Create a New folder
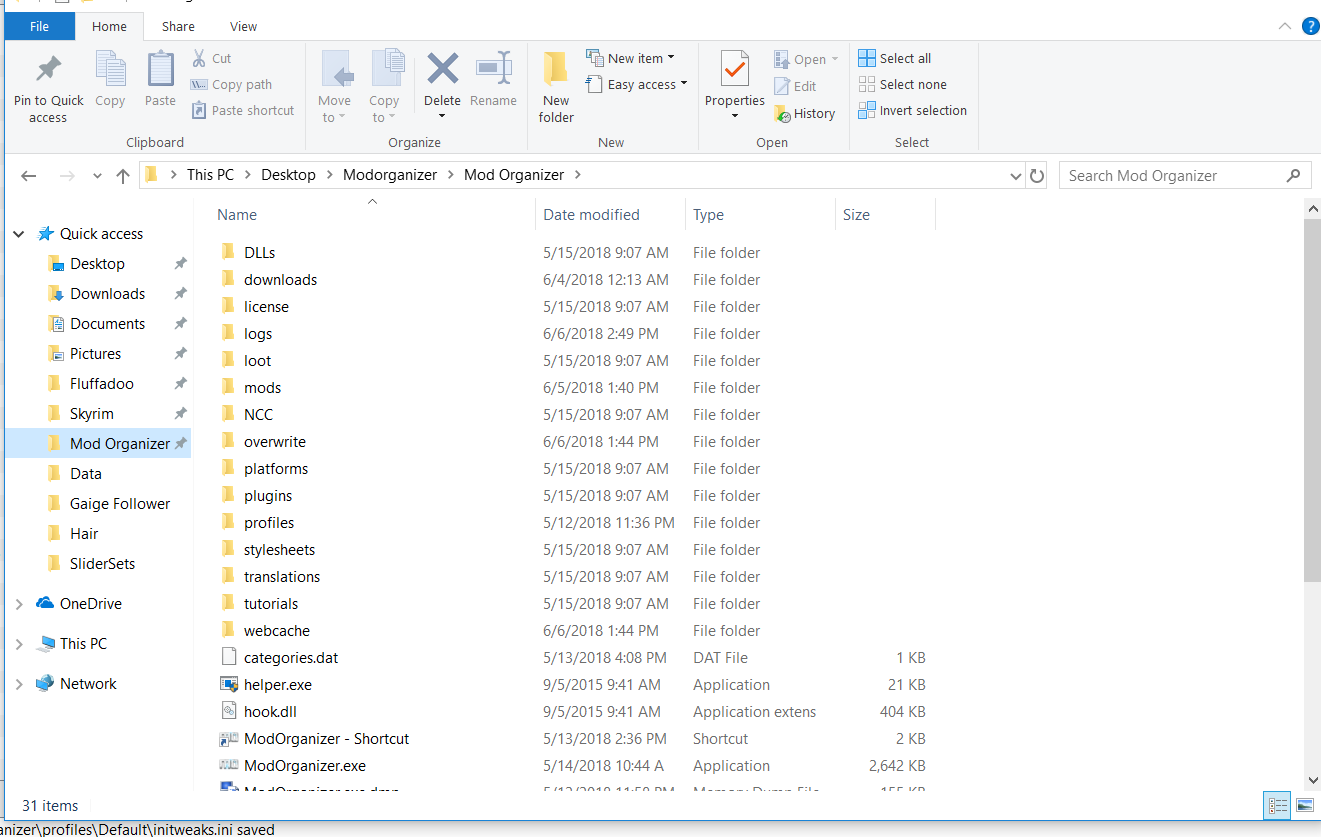The width and height of the screenshot is (1321, 837). [x=556, y=87]
